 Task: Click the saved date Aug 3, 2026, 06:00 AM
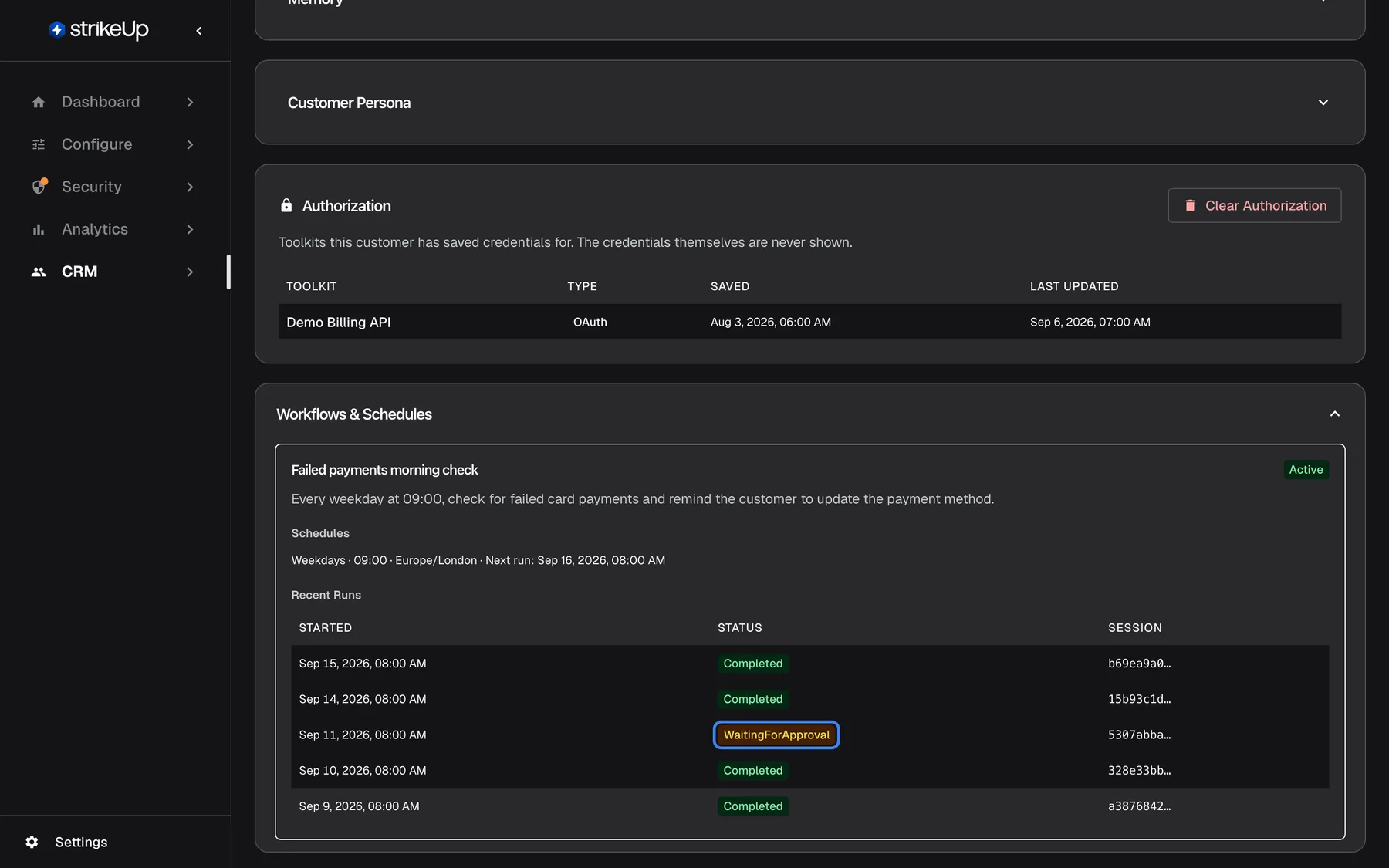pos(770,322)
